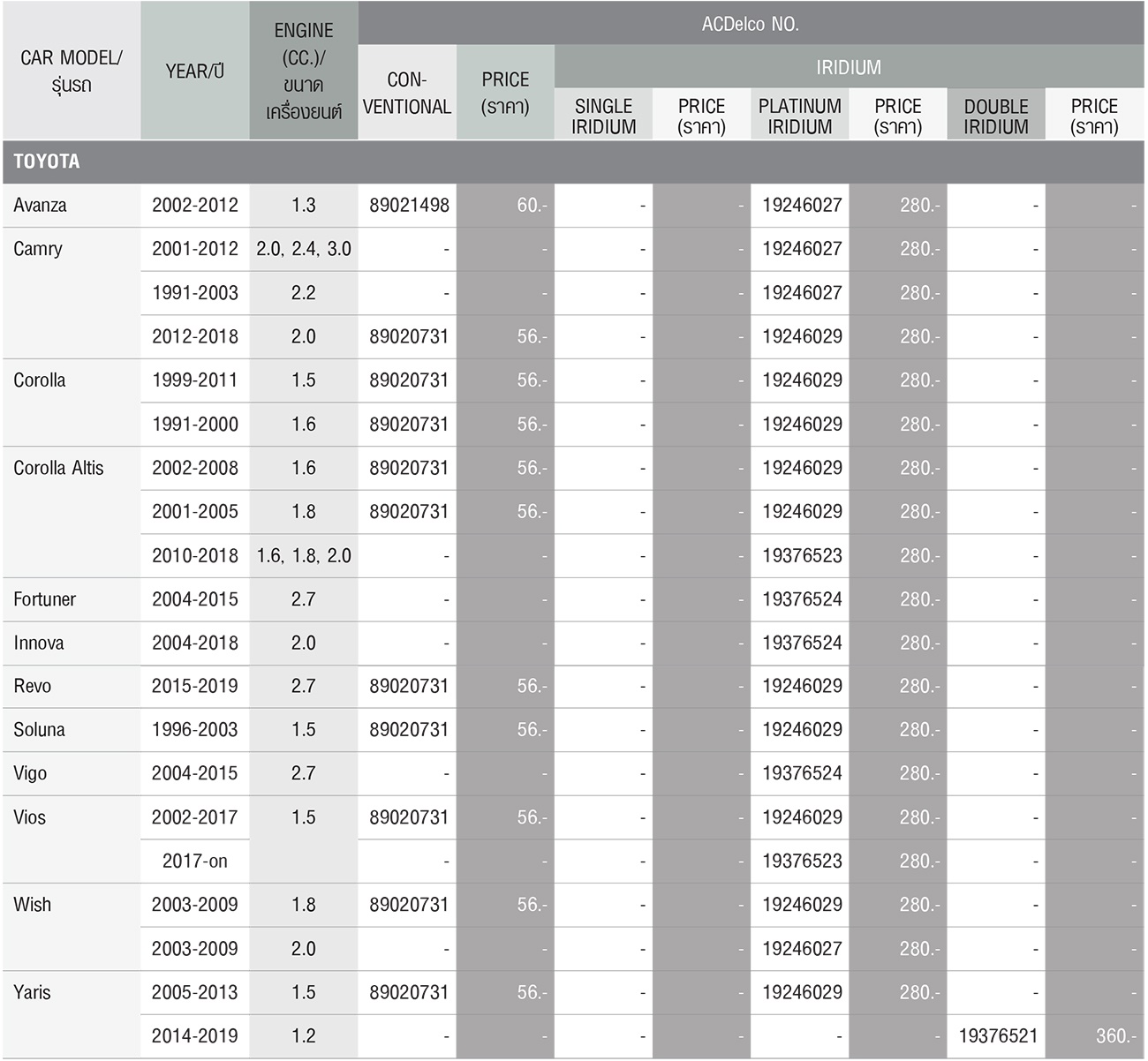Click the SINGLE IRIDIUM column header
The height and width of the screenshot is (1061, 1148).
604,116
